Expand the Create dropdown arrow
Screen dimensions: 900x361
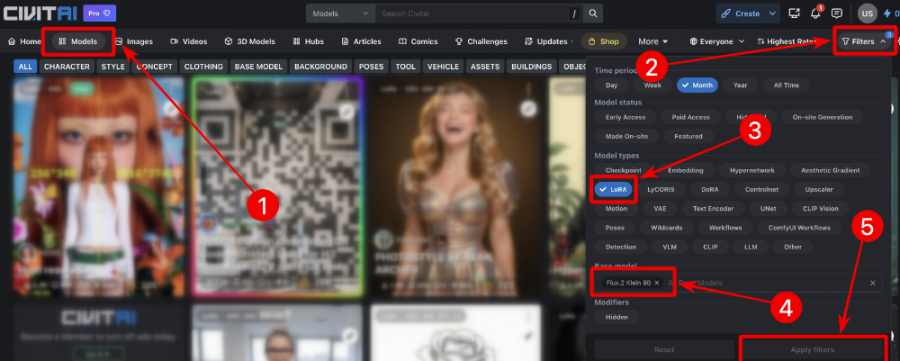point(773,13)
